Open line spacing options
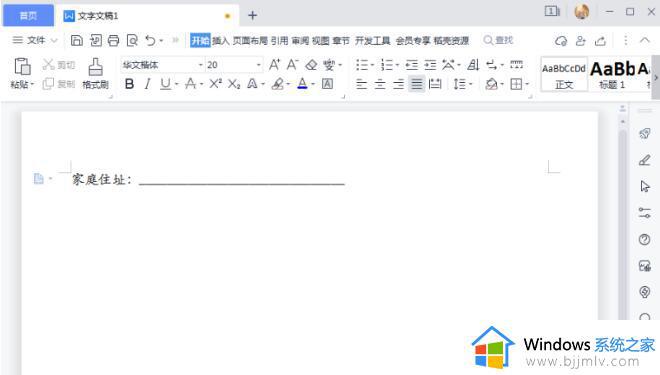 click(460, 84)
